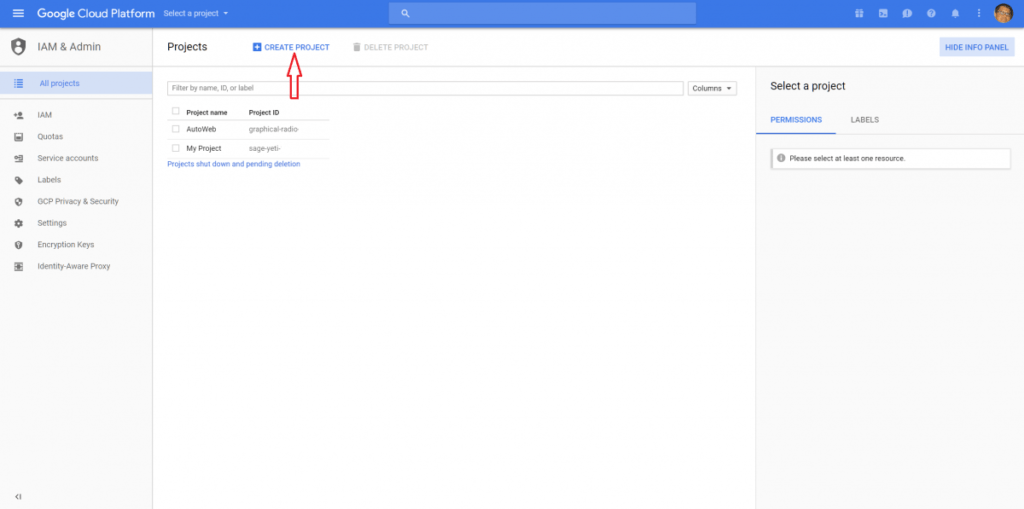Expand the Columns dropdown

click(x=712, y=88)
